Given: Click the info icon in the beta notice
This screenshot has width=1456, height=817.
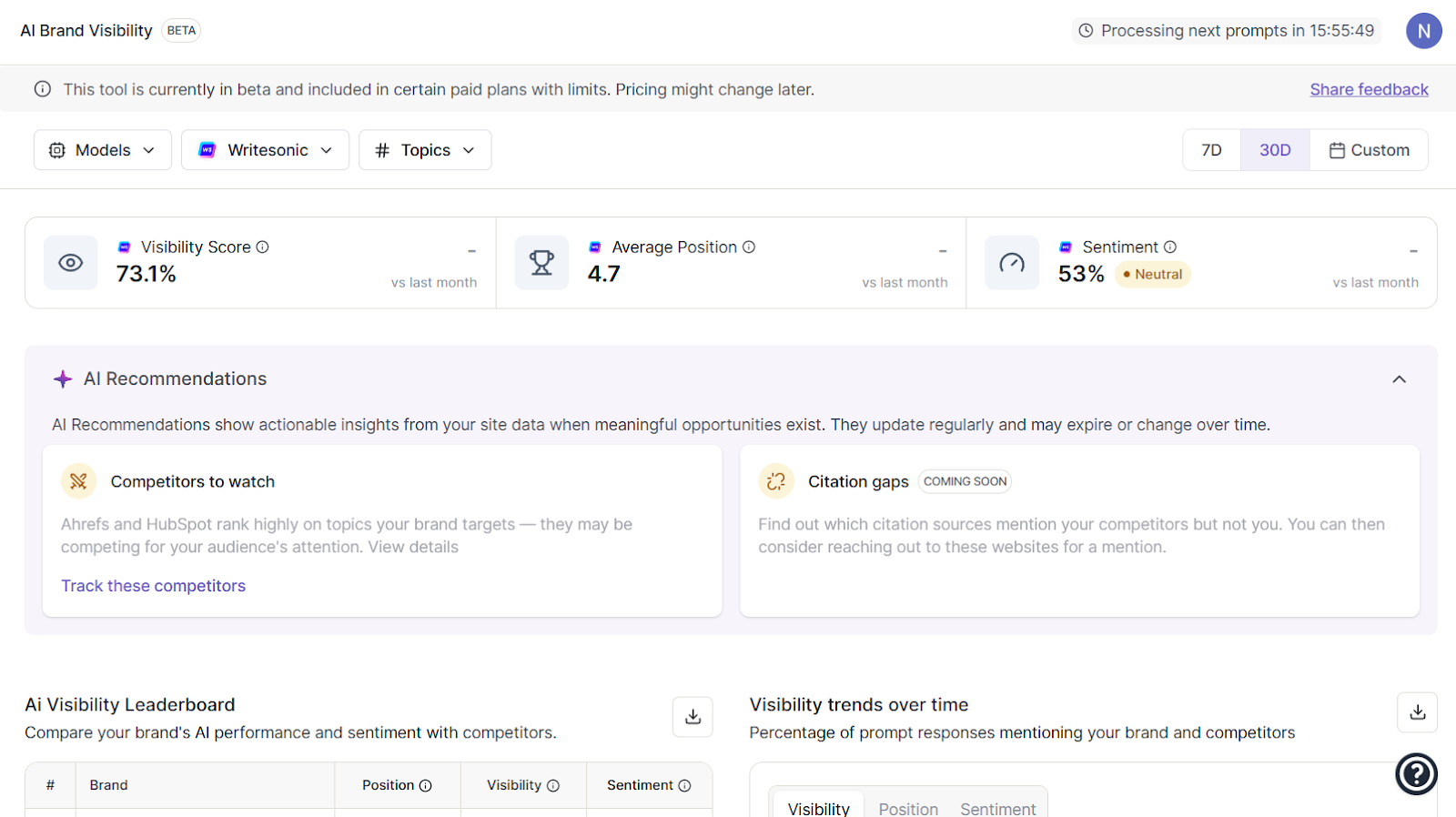Looking at the screenshot, I should [43, 89].
